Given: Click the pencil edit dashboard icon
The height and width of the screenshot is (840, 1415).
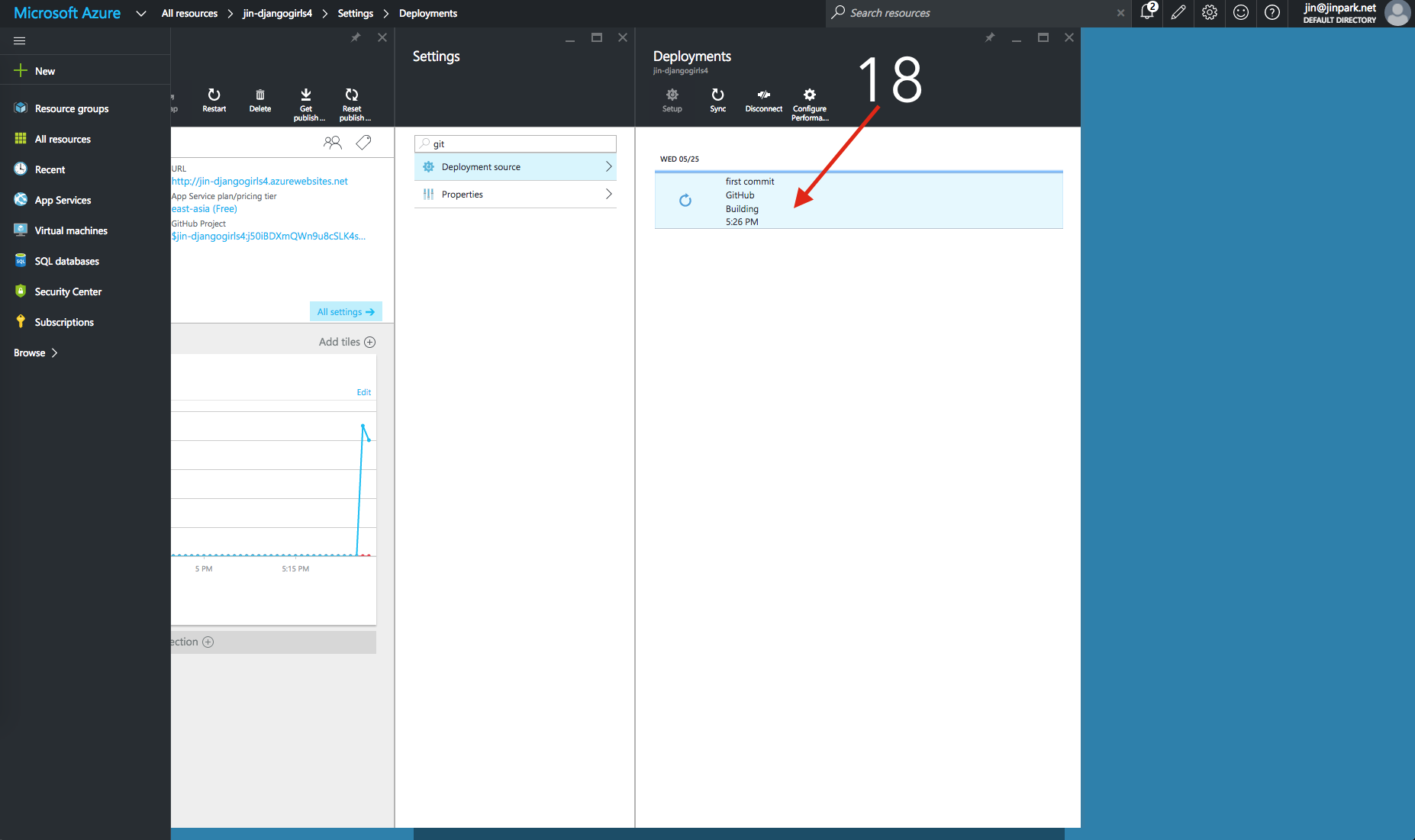Looking at the screenshot, I should (1178, 12).
